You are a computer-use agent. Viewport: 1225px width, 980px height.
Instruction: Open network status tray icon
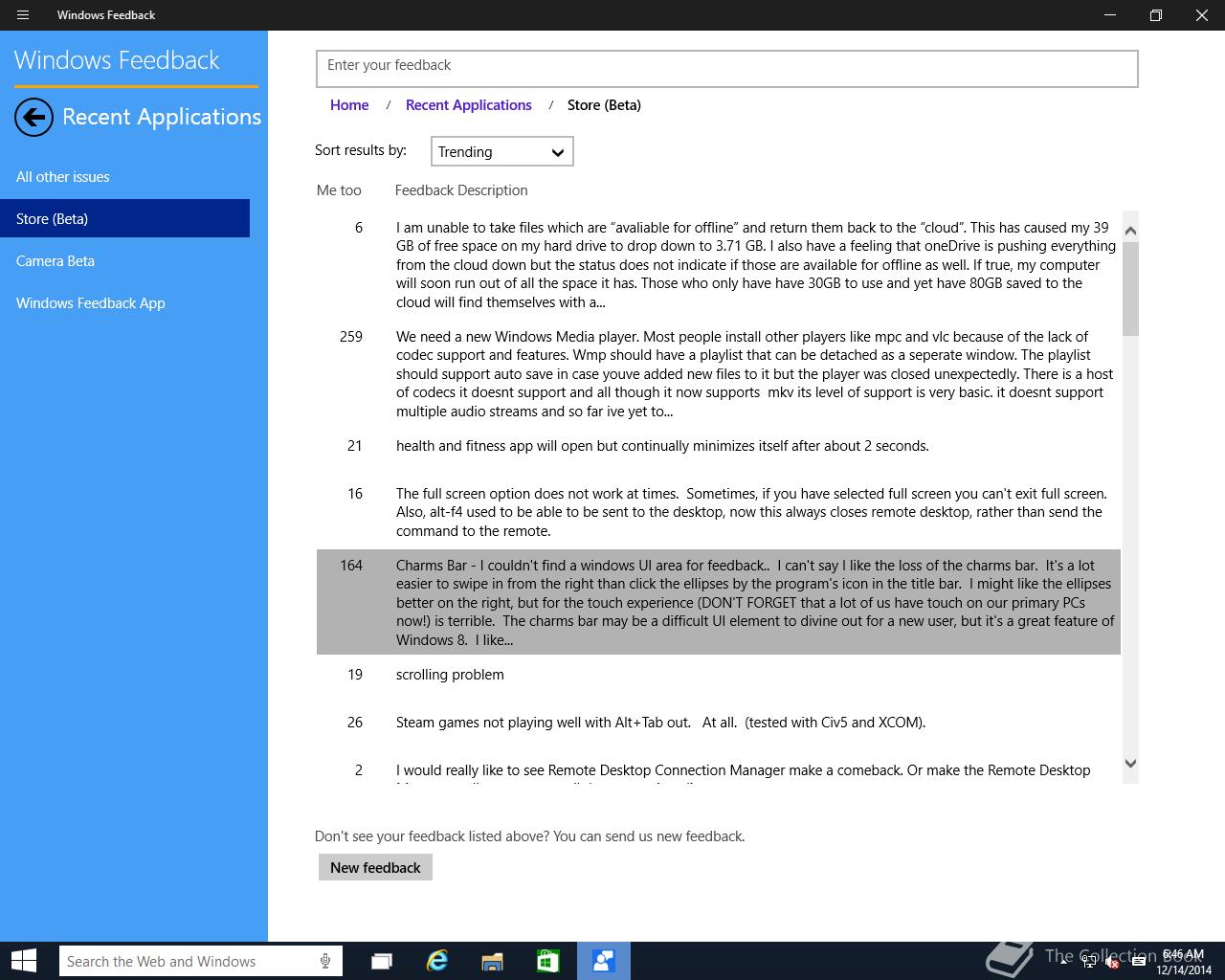[1089, 963]
